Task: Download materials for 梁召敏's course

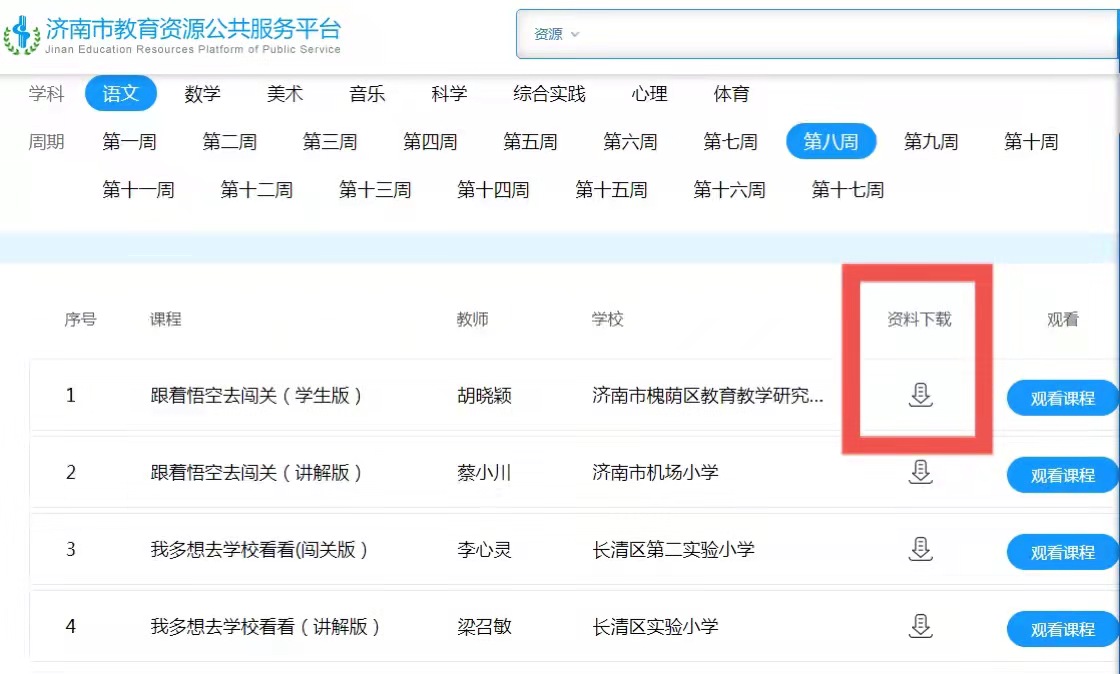Action: tap(920, 626)
